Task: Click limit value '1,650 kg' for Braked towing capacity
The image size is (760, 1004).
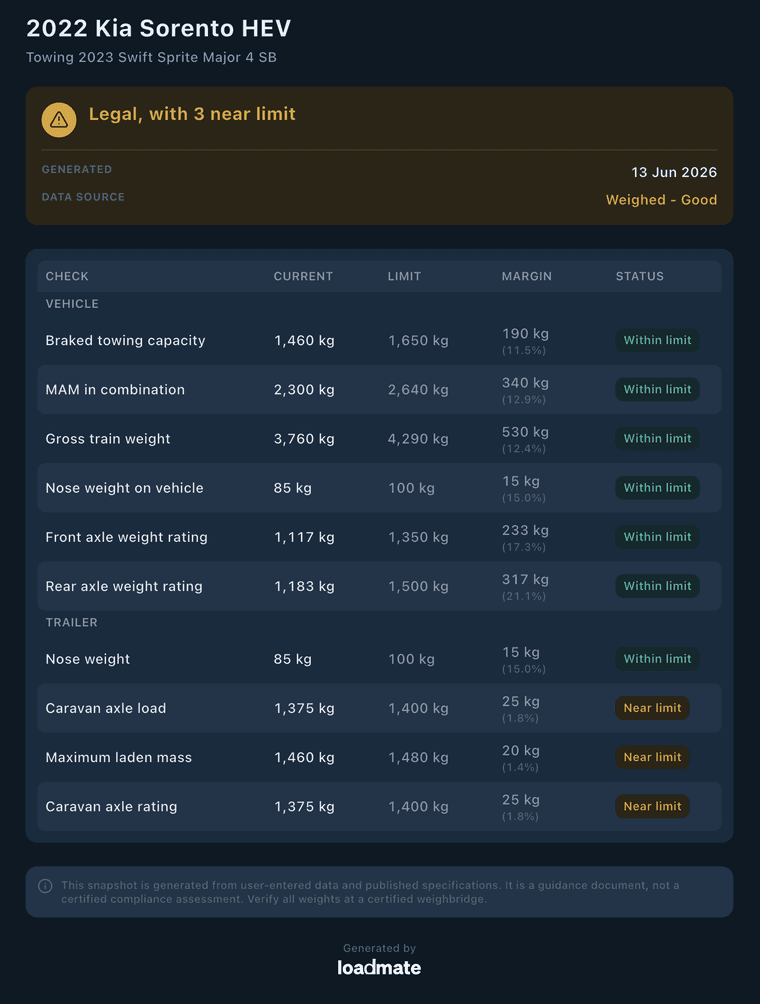Action: 418,340
